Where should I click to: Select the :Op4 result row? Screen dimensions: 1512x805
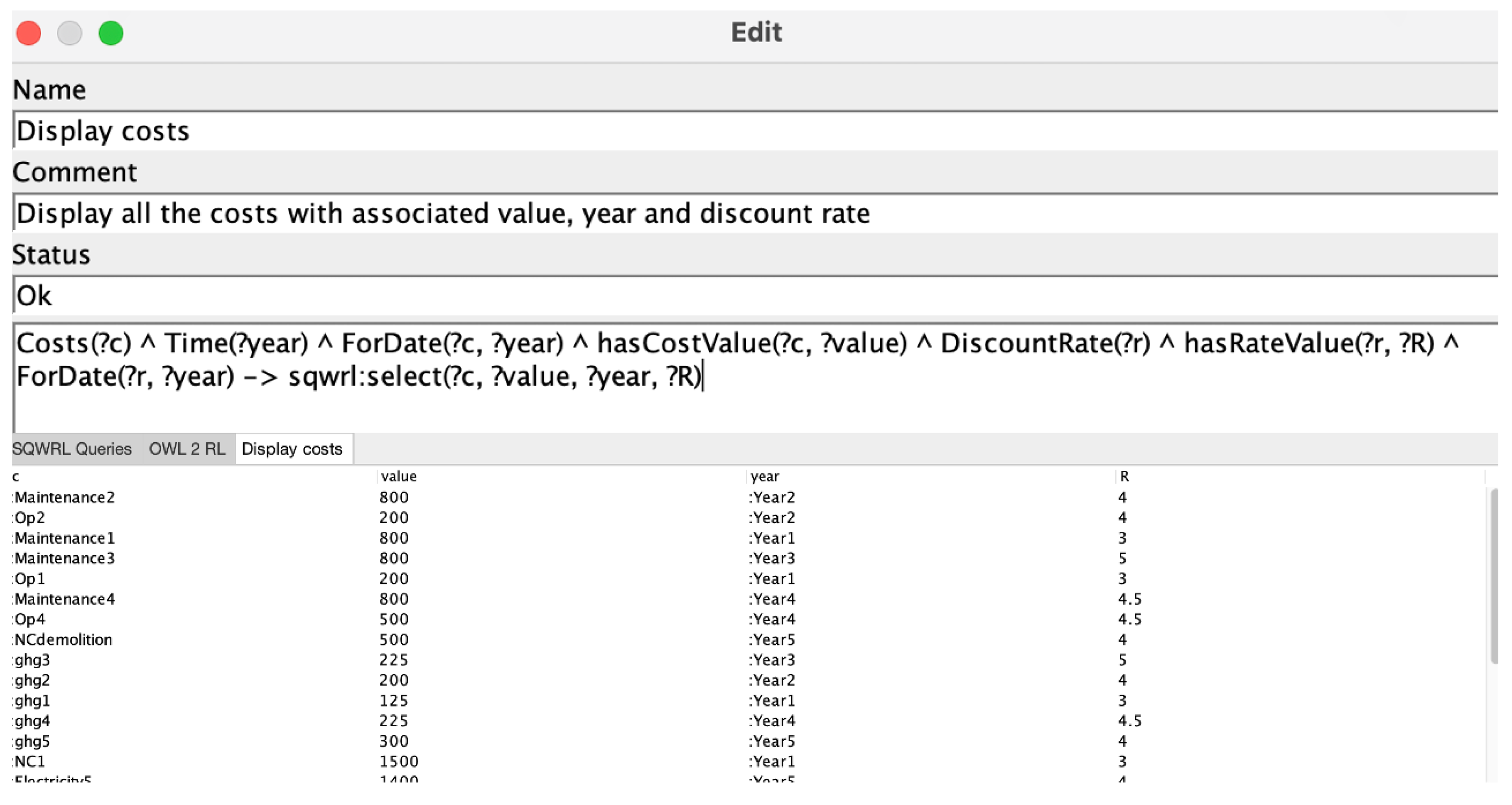(x=29, y=619)
